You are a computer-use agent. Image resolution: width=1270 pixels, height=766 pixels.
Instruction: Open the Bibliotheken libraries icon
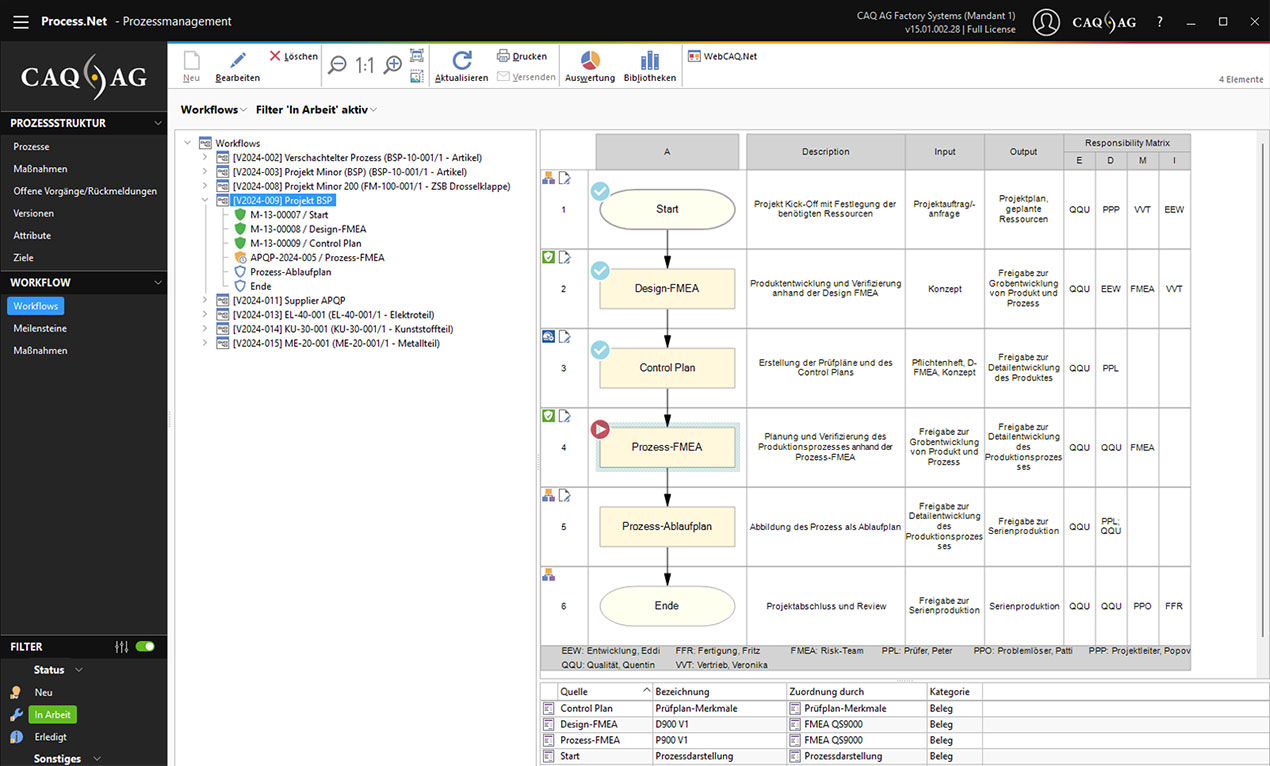(649, 61)
